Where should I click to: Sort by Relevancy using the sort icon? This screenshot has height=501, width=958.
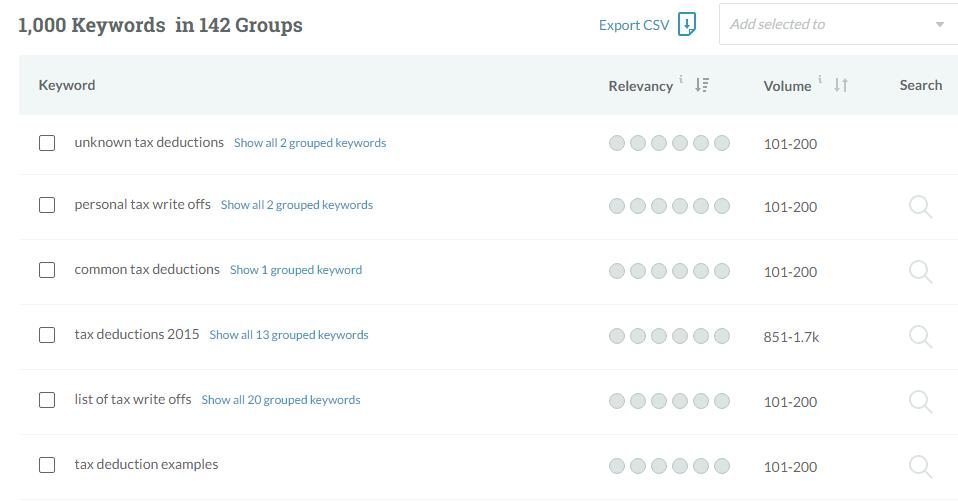point(701,85)
